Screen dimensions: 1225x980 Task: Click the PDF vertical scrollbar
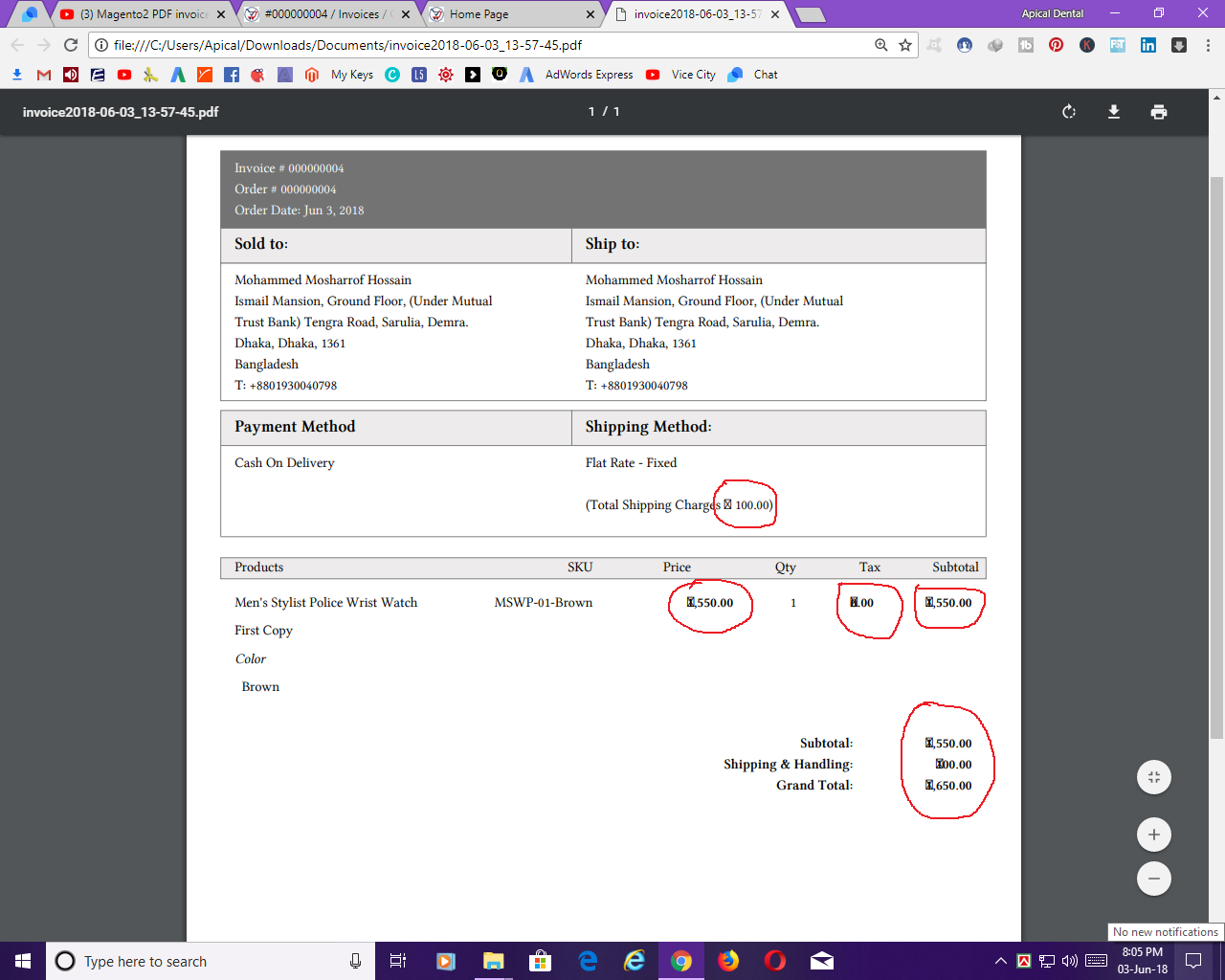coord(1216,459)
